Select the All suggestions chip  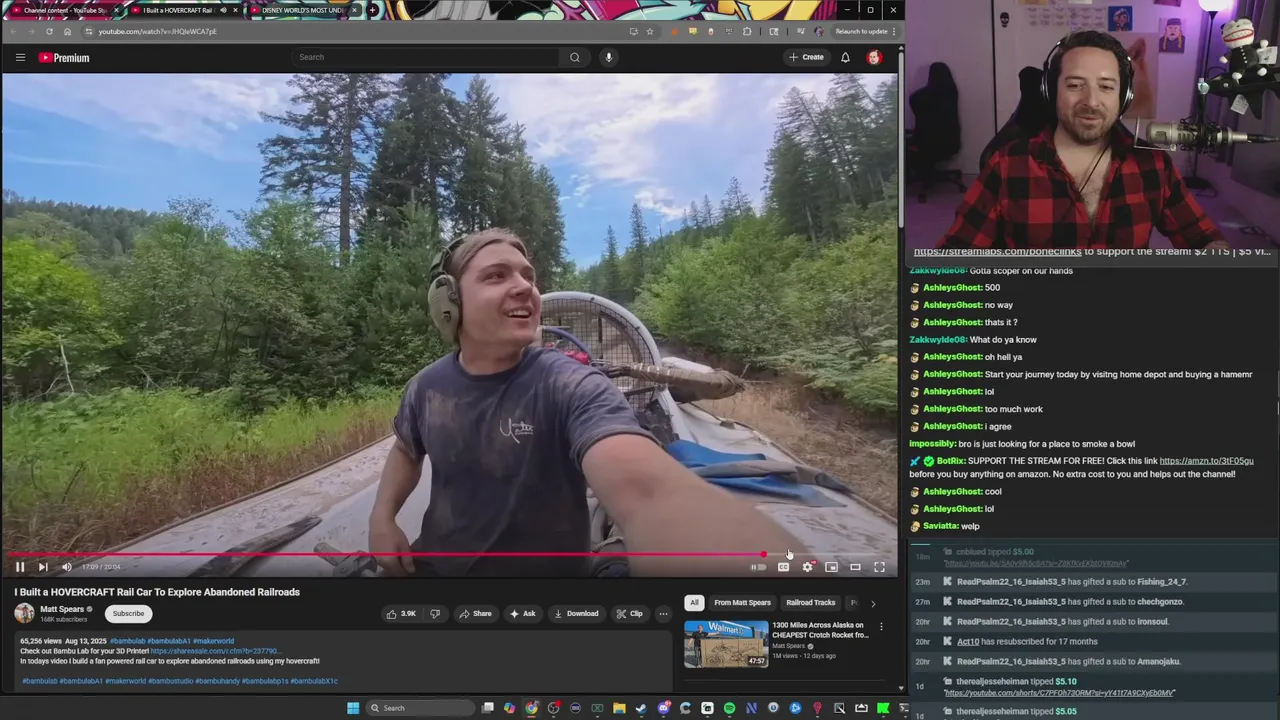coord(694,603)
